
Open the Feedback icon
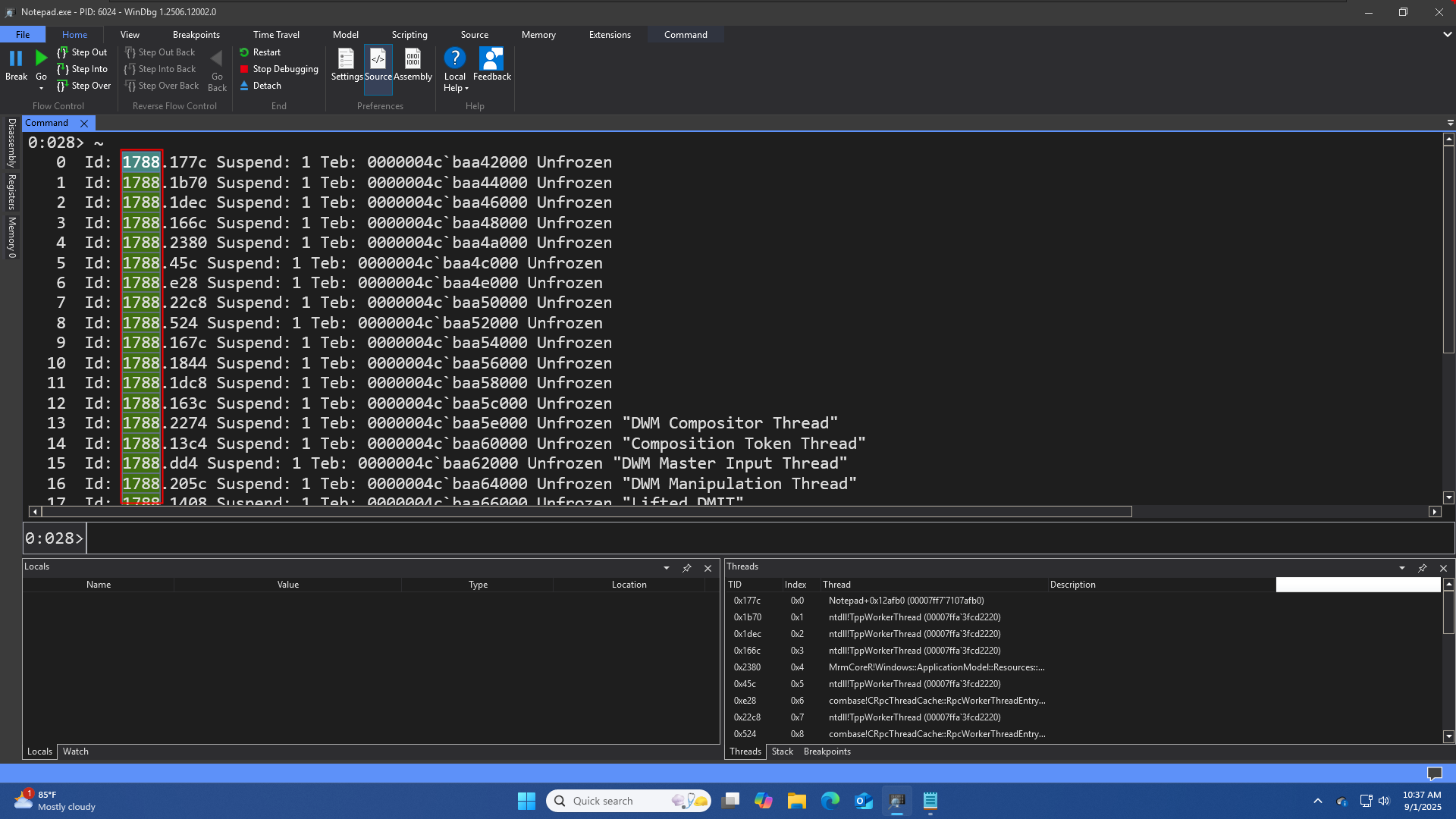(491, 59)
